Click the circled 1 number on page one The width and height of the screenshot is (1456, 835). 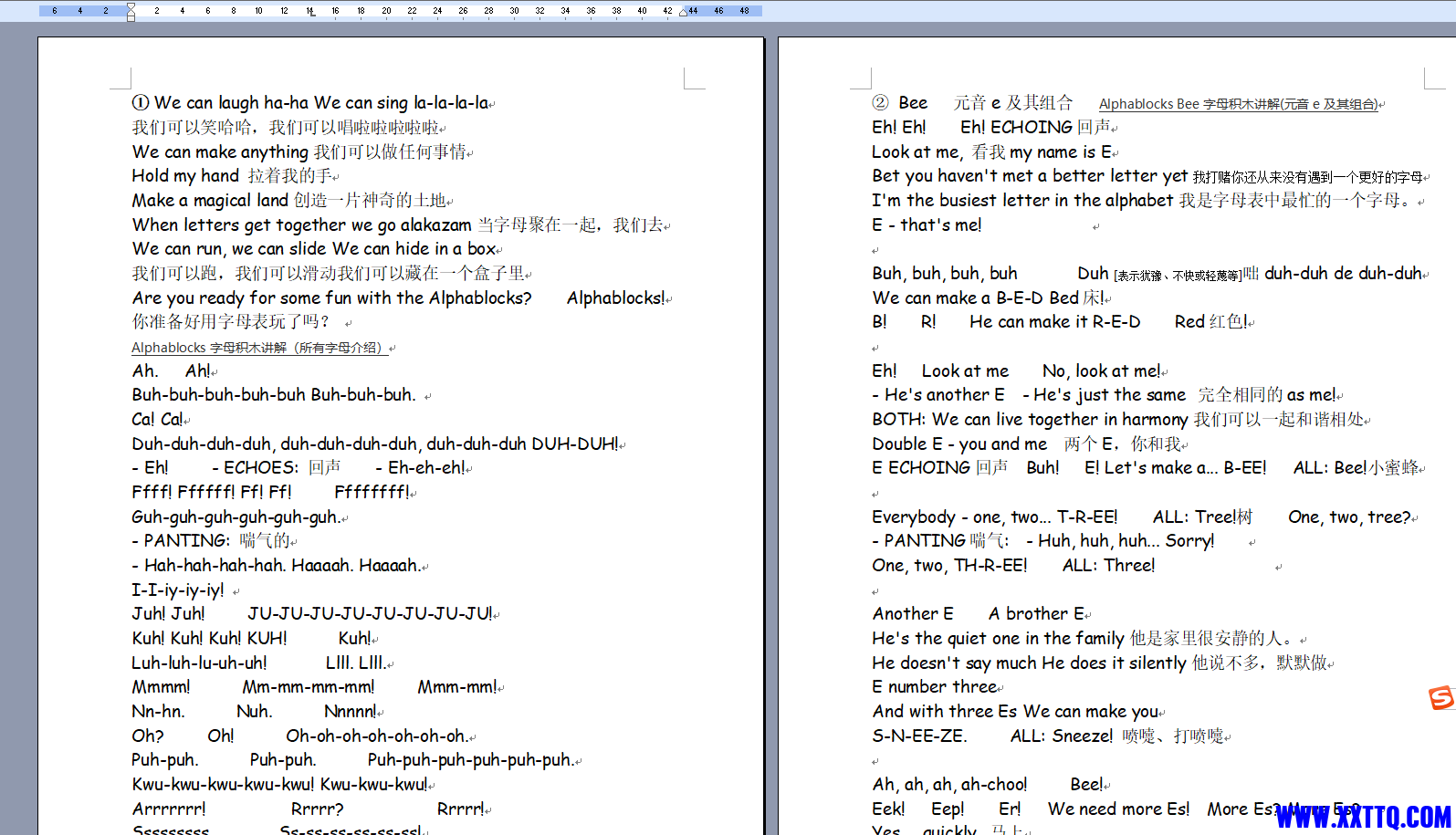click(x=141, y=102)
